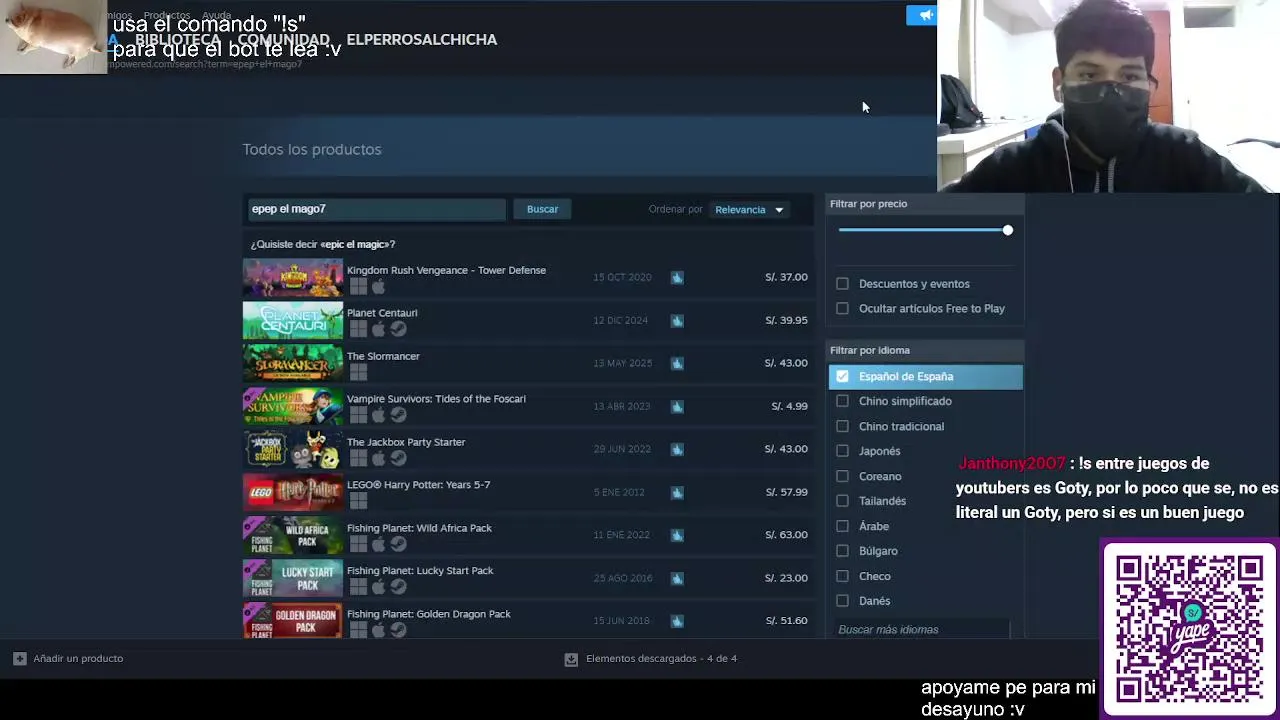Click review icon for LEGO Harry Potter

677,492
